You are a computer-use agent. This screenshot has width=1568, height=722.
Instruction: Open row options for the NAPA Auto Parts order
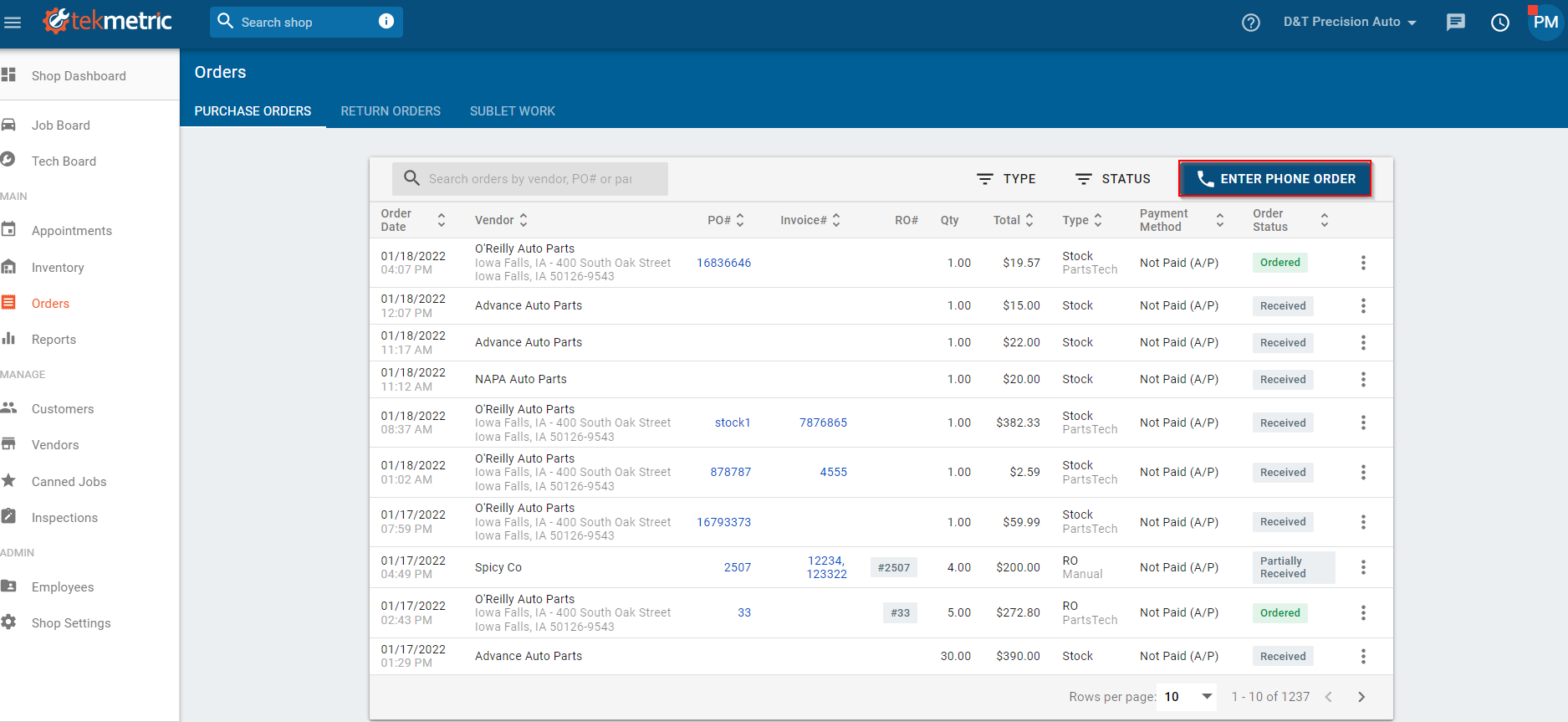coord(1363,380)
